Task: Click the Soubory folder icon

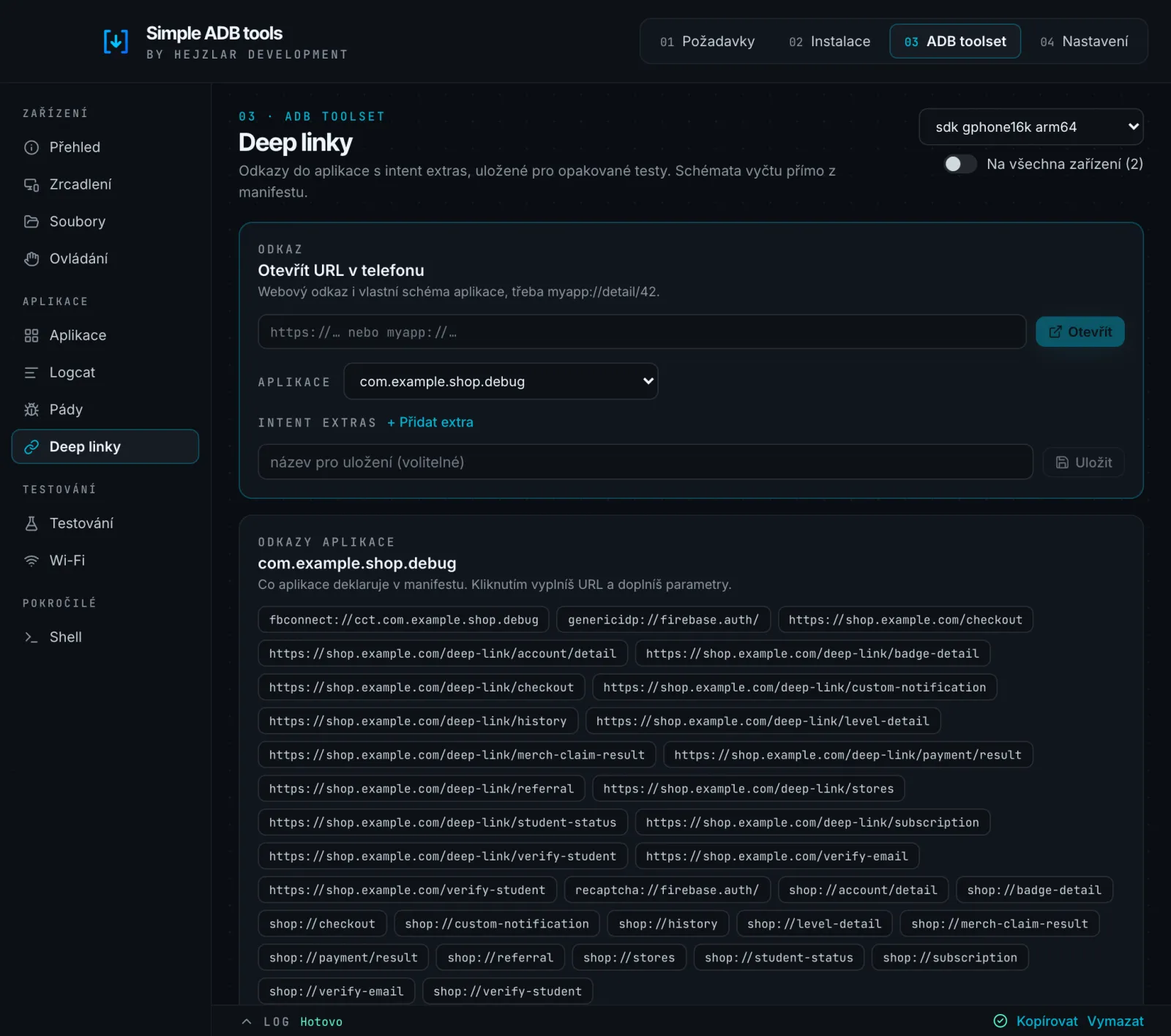Action: (x=31, y=222)
